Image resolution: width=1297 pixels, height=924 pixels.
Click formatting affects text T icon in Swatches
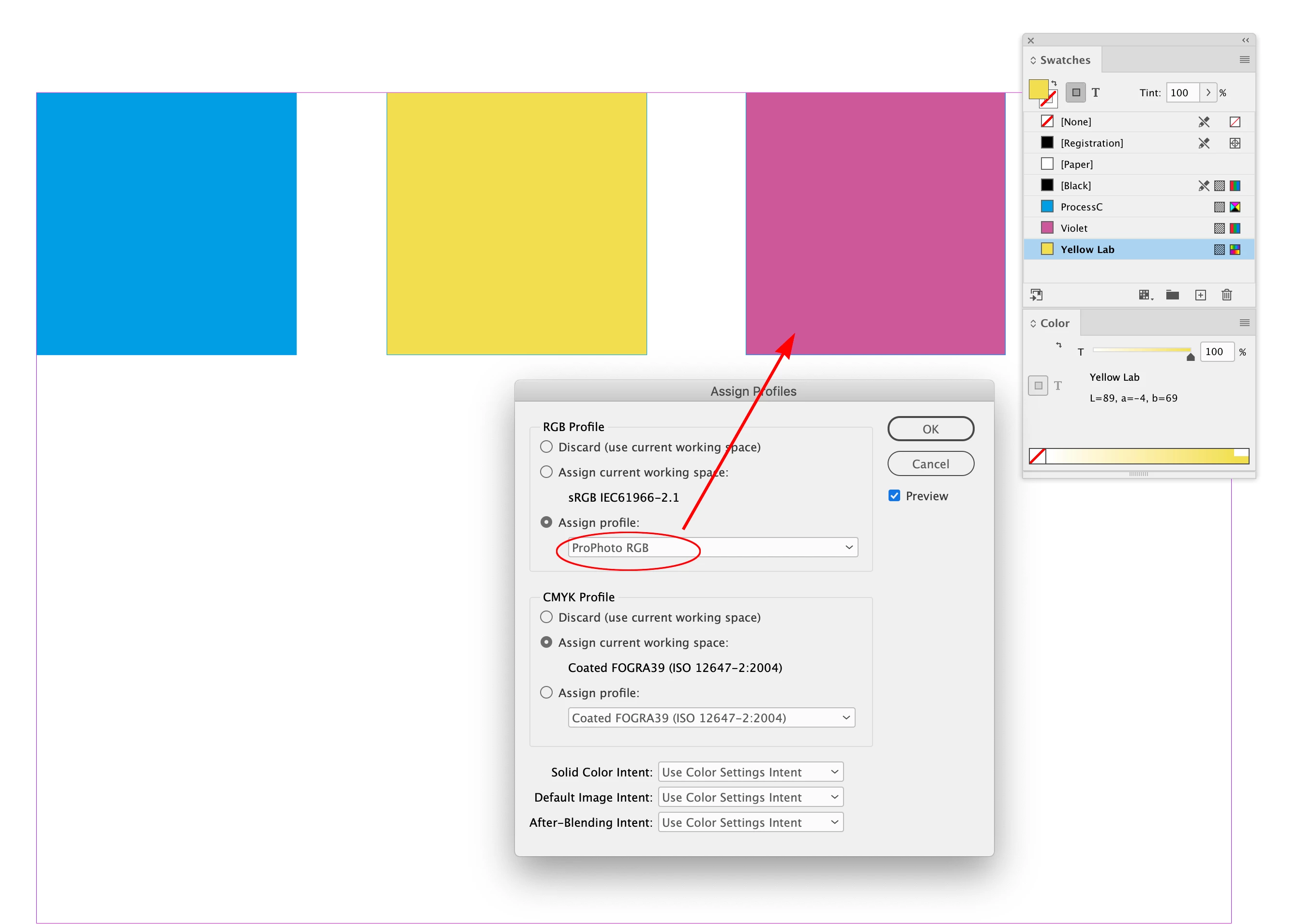click(x=1096, y=93)
